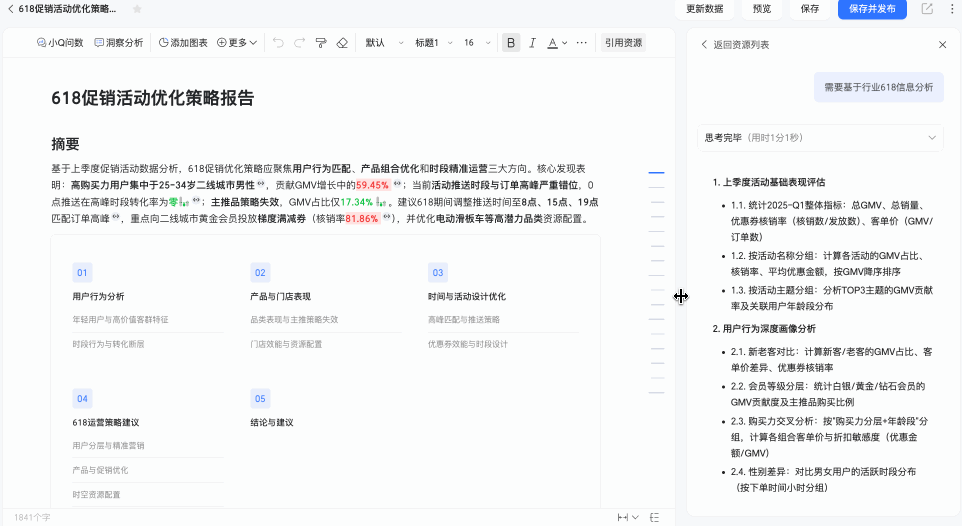Go back using the header back arrow
This screenshot has width=962, height=526.
[10, 9]
